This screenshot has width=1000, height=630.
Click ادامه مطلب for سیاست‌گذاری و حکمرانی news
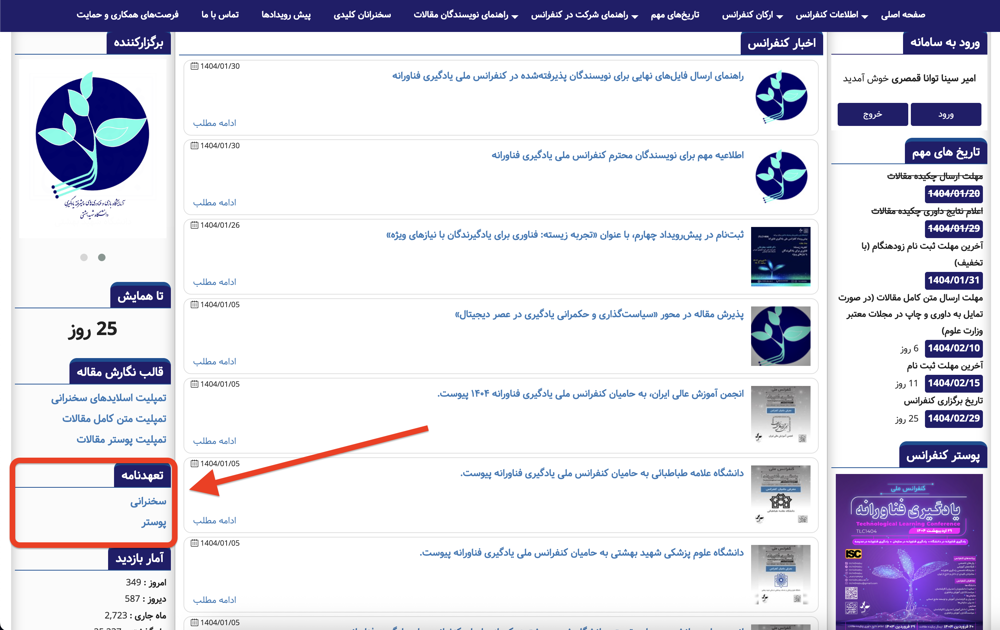pos(214,362)
